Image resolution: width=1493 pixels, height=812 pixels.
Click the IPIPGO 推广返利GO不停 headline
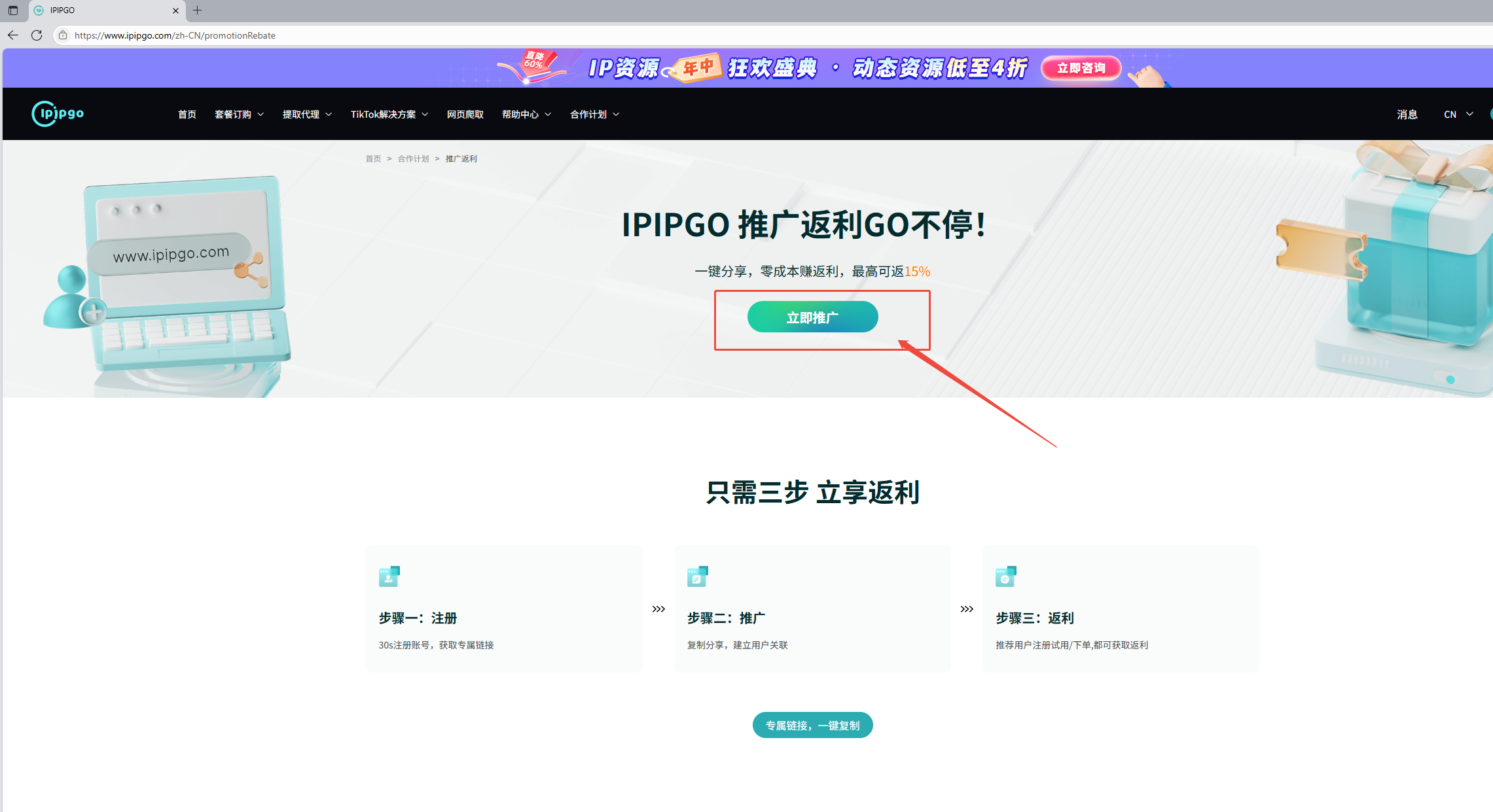(x=804, y=225)
